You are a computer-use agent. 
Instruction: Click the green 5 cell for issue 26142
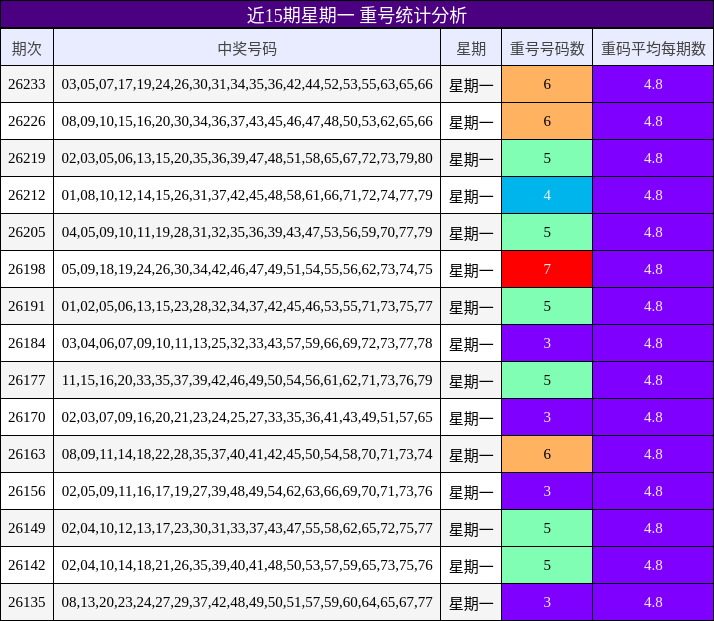click(x=547, y=565)
